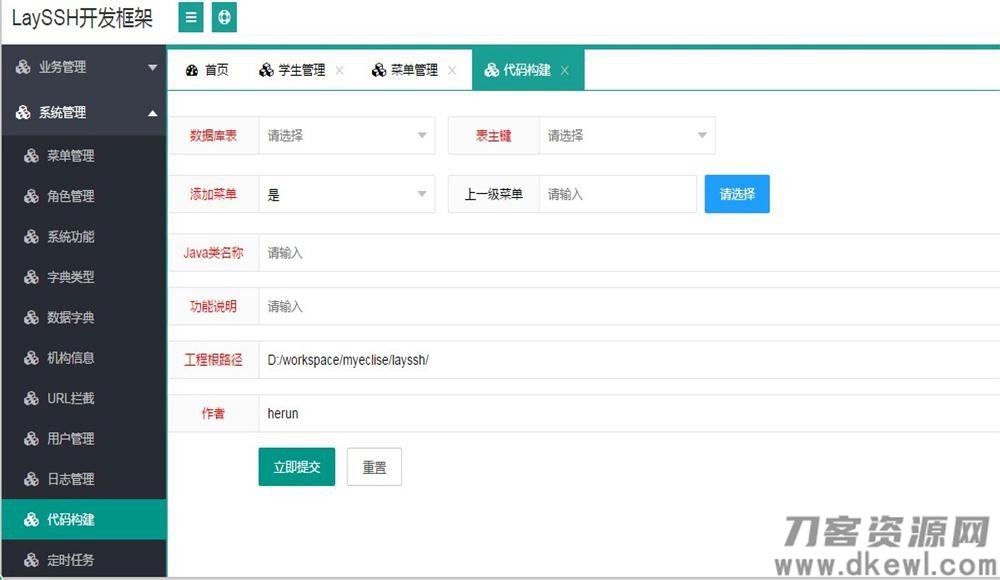This screenshot has height=580, width=1000.
Task: Open the 表主键 dropdown
Action: pos(626,136)
